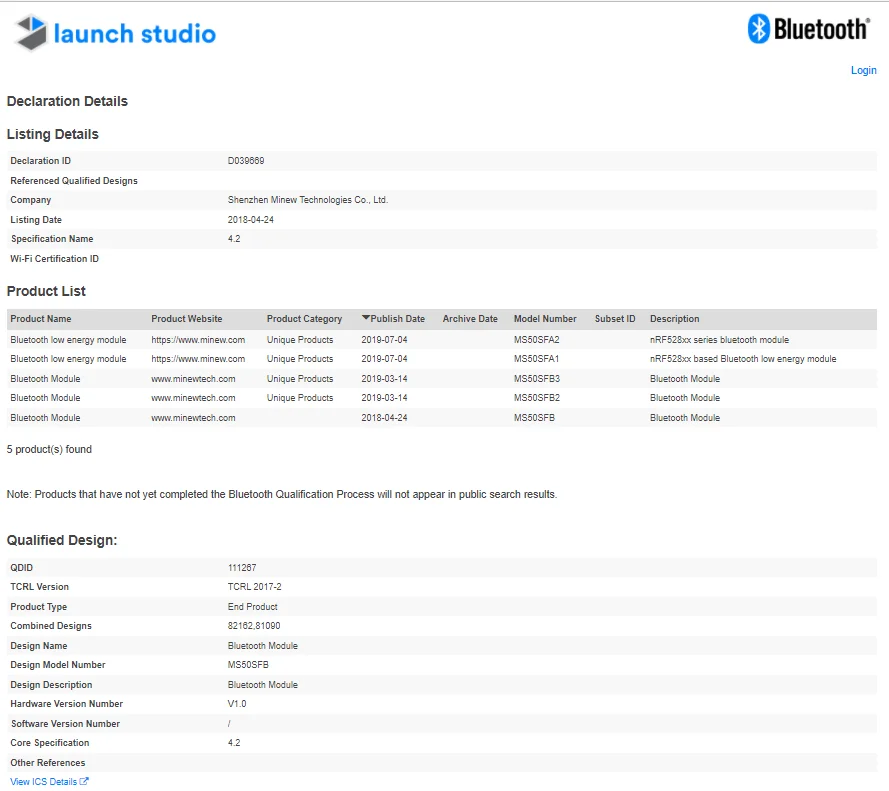The image size is (889, 791).
Task: Click TCRL Version value TCRL 2017-2
Action: (x=255, y=587)
